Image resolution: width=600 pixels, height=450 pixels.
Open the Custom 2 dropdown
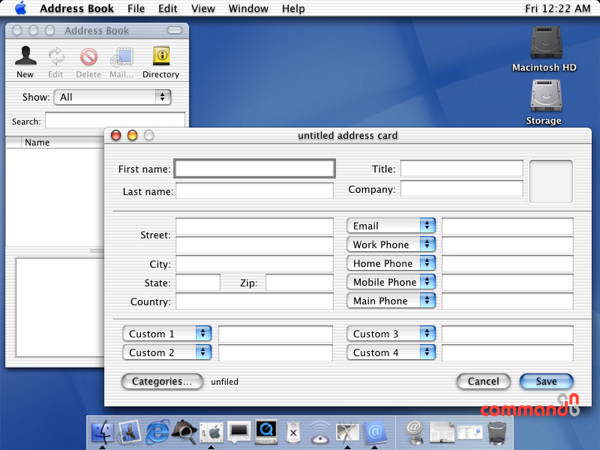pyautogui.click(x=167, y=352)
